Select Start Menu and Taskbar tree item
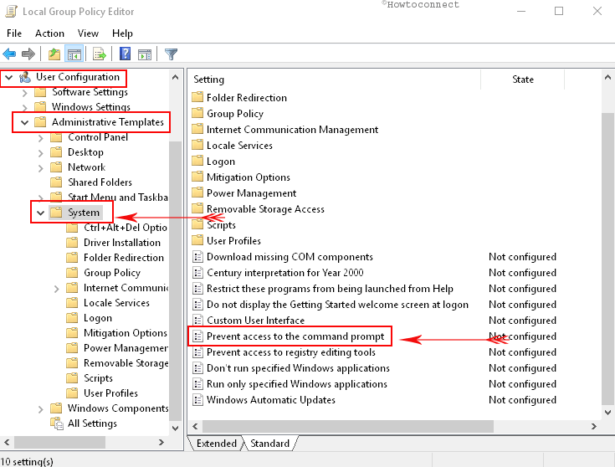Viewport: 615px width, 467px height. tap(118, 197)
